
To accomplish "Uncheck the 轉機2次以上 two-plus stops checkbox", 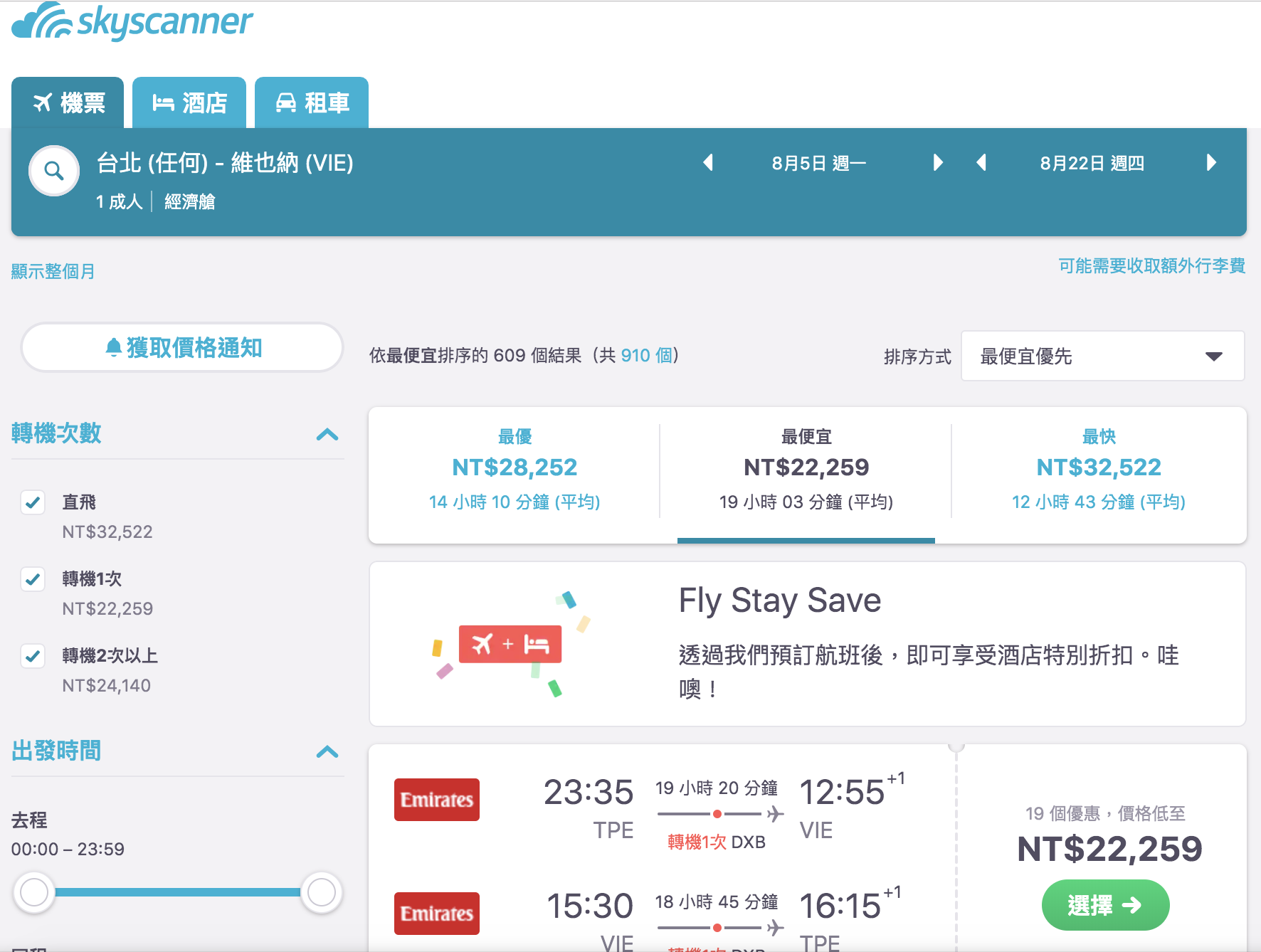I will (x=33, y=656).
